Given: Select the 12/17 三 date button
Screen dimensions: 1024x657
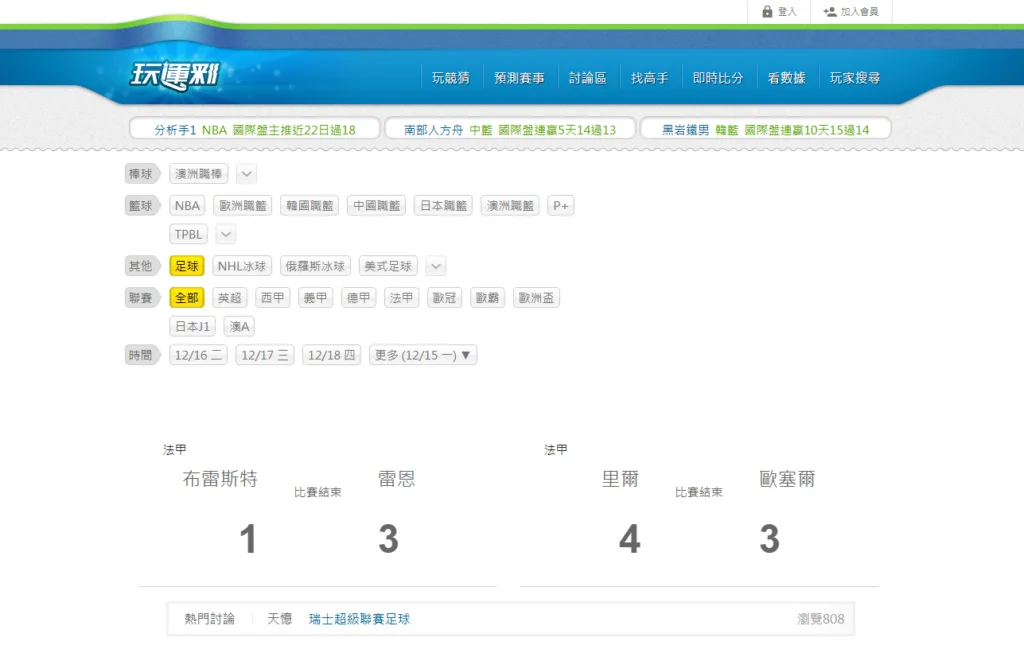Looking at the screenshot, I should click(x=265, y=355).
